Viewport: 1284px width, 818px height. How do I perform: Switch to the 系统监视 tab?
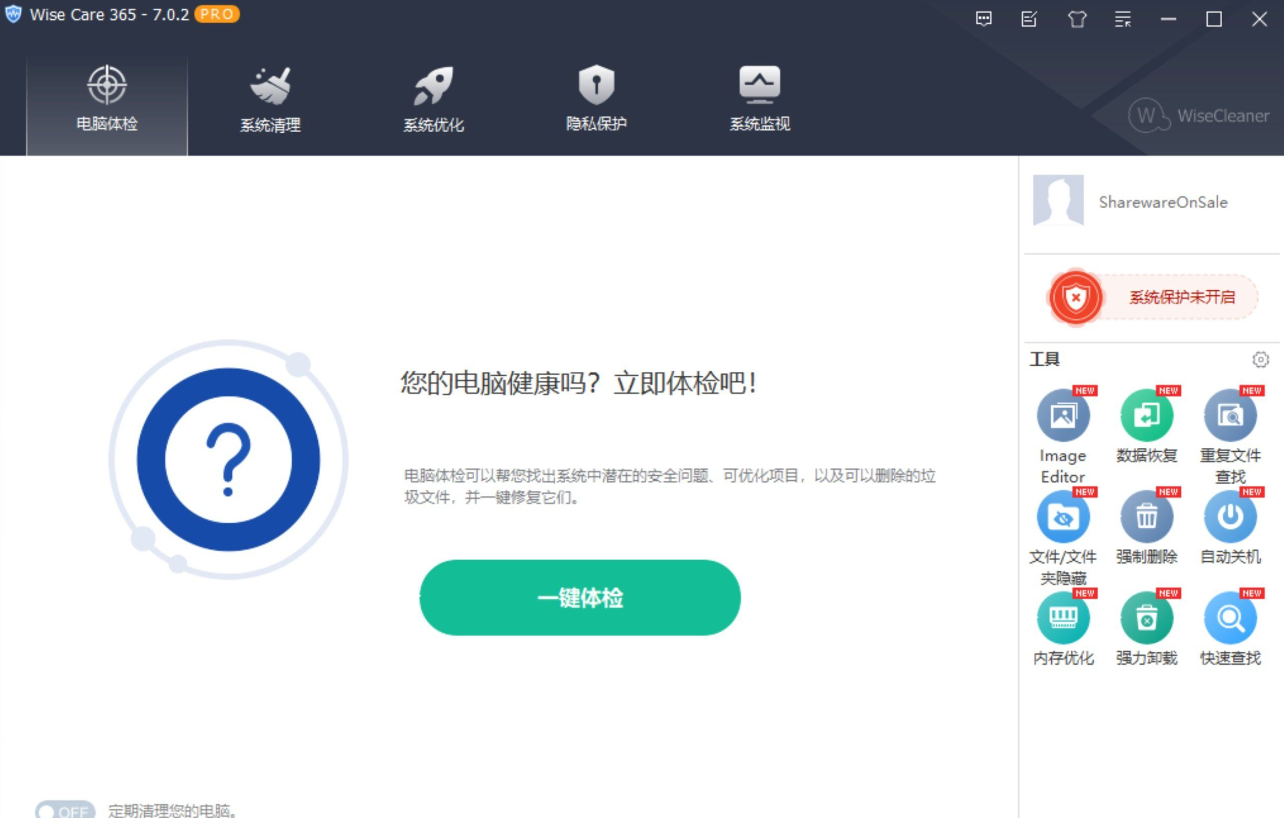(759, 101)
